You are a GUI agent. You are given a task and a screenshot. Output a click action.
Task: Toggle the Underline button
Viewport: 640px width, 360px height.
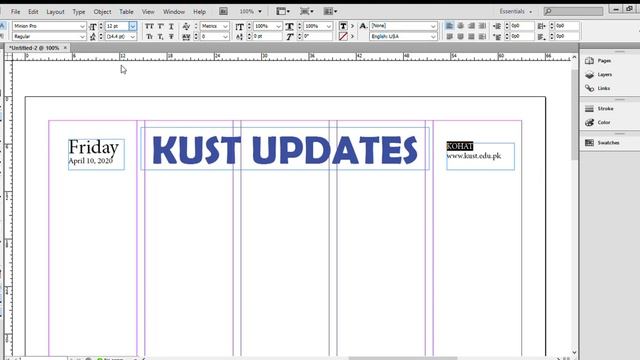click(171, 26)
